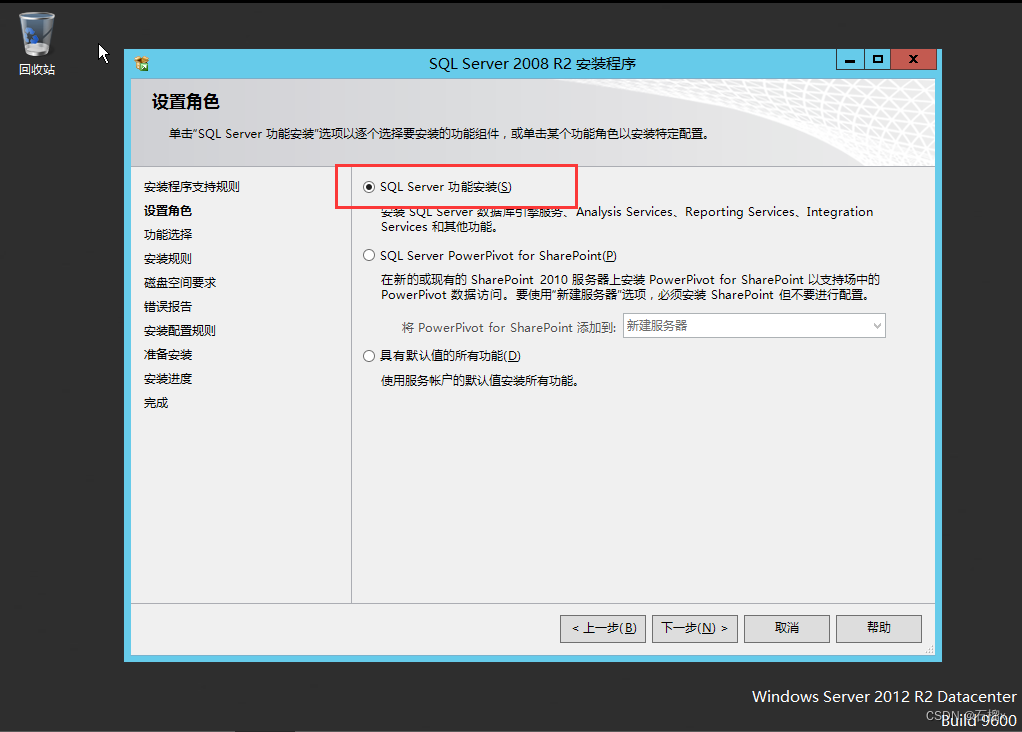Select 完成 step in sidebar
Image resolution: width=1022 pixels, height=732 pixels.
(x=156, y=403)
